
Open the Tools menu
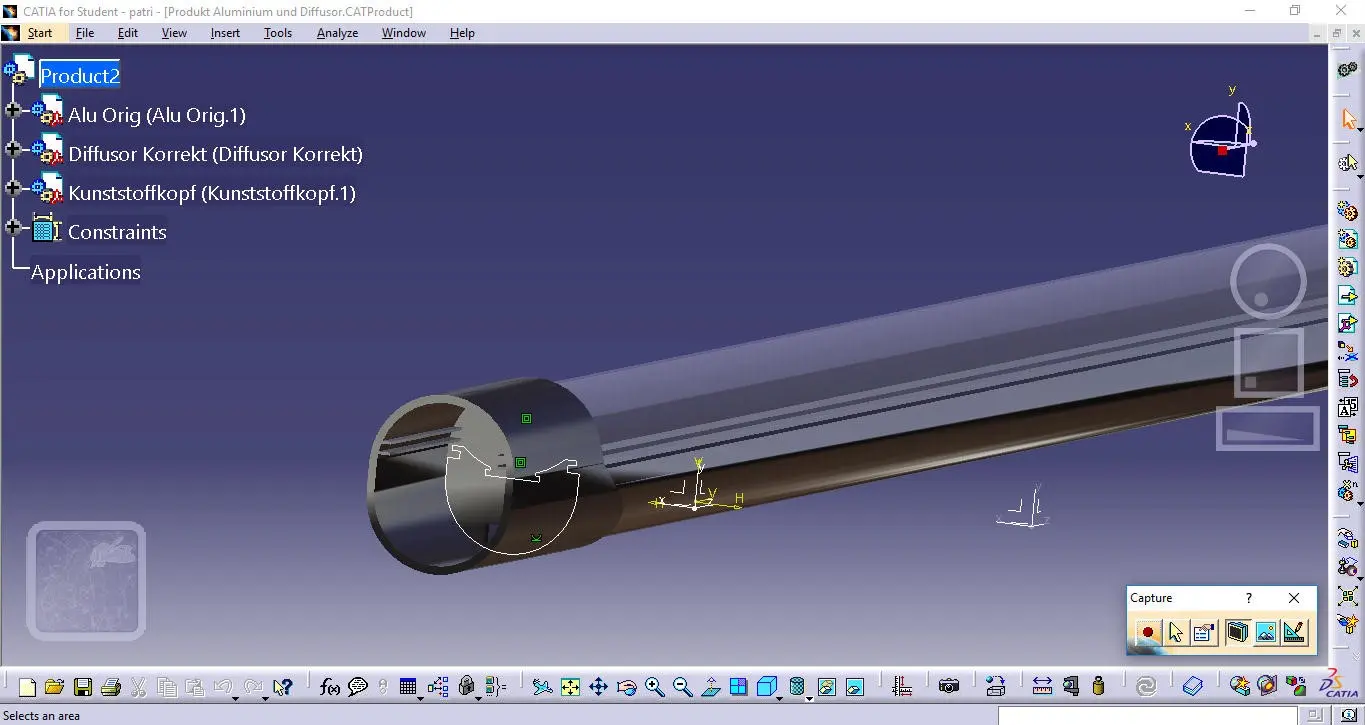(x=278, y=33)
